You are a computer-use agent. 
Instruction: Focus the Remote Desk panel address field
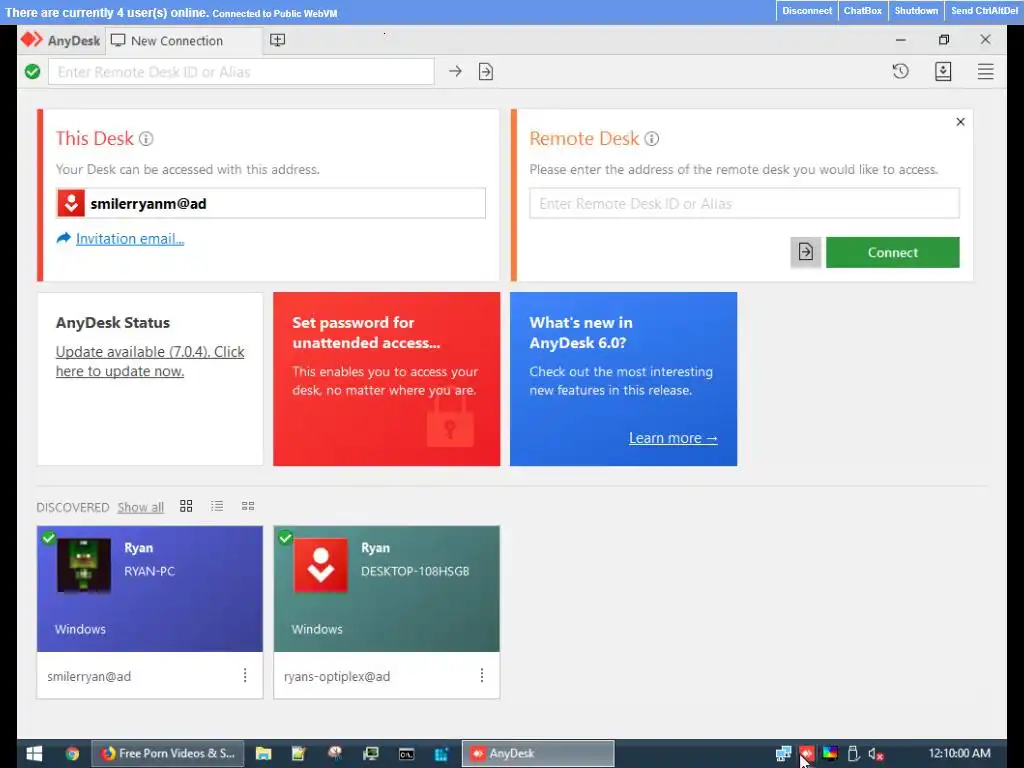[x=744, y=203]
